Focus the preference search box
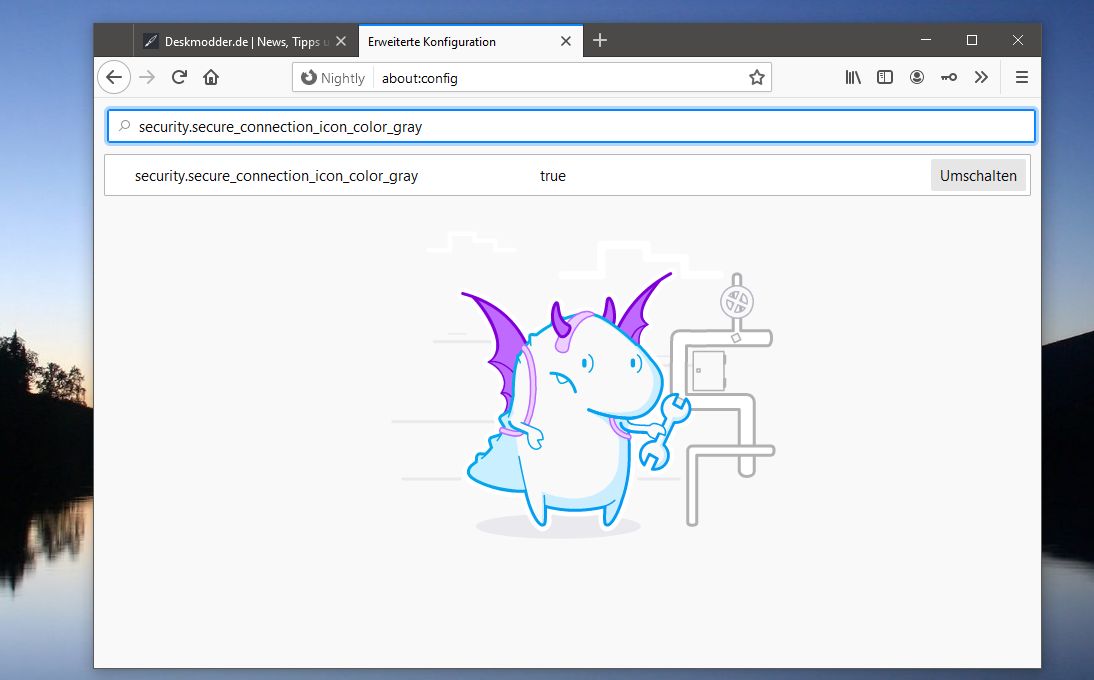The width and height of the screenshot is (1094, 680). click(x=571, y=126)
